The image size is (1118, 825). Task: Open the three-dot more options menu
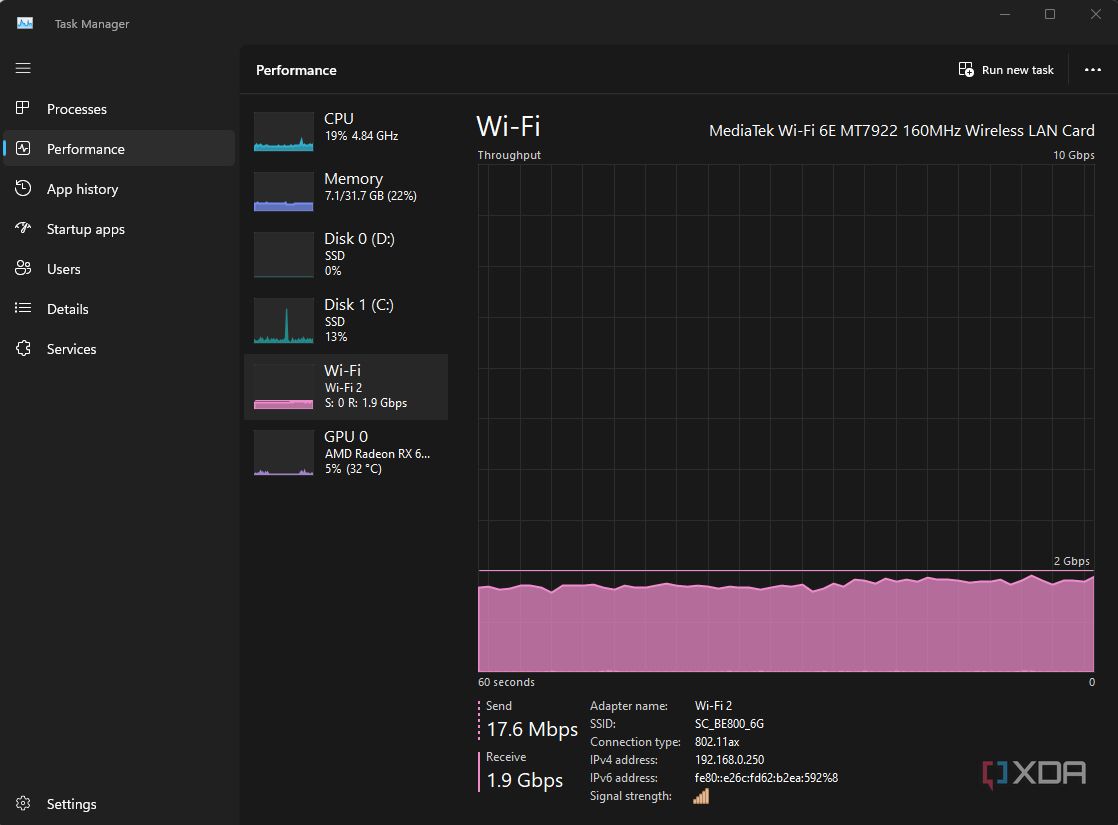(1092, 69)
